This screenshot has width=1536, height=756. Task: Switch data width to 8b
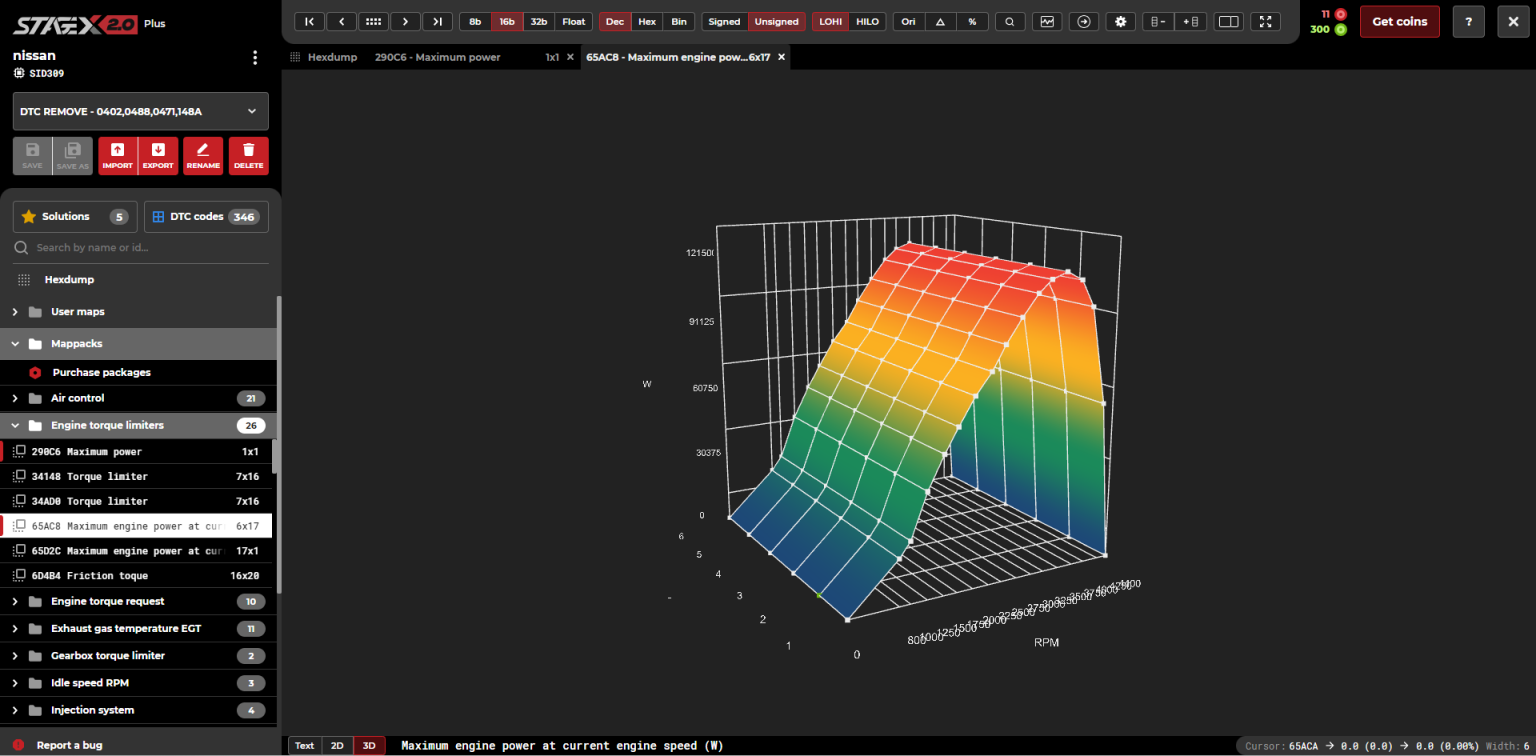(474, 21)
